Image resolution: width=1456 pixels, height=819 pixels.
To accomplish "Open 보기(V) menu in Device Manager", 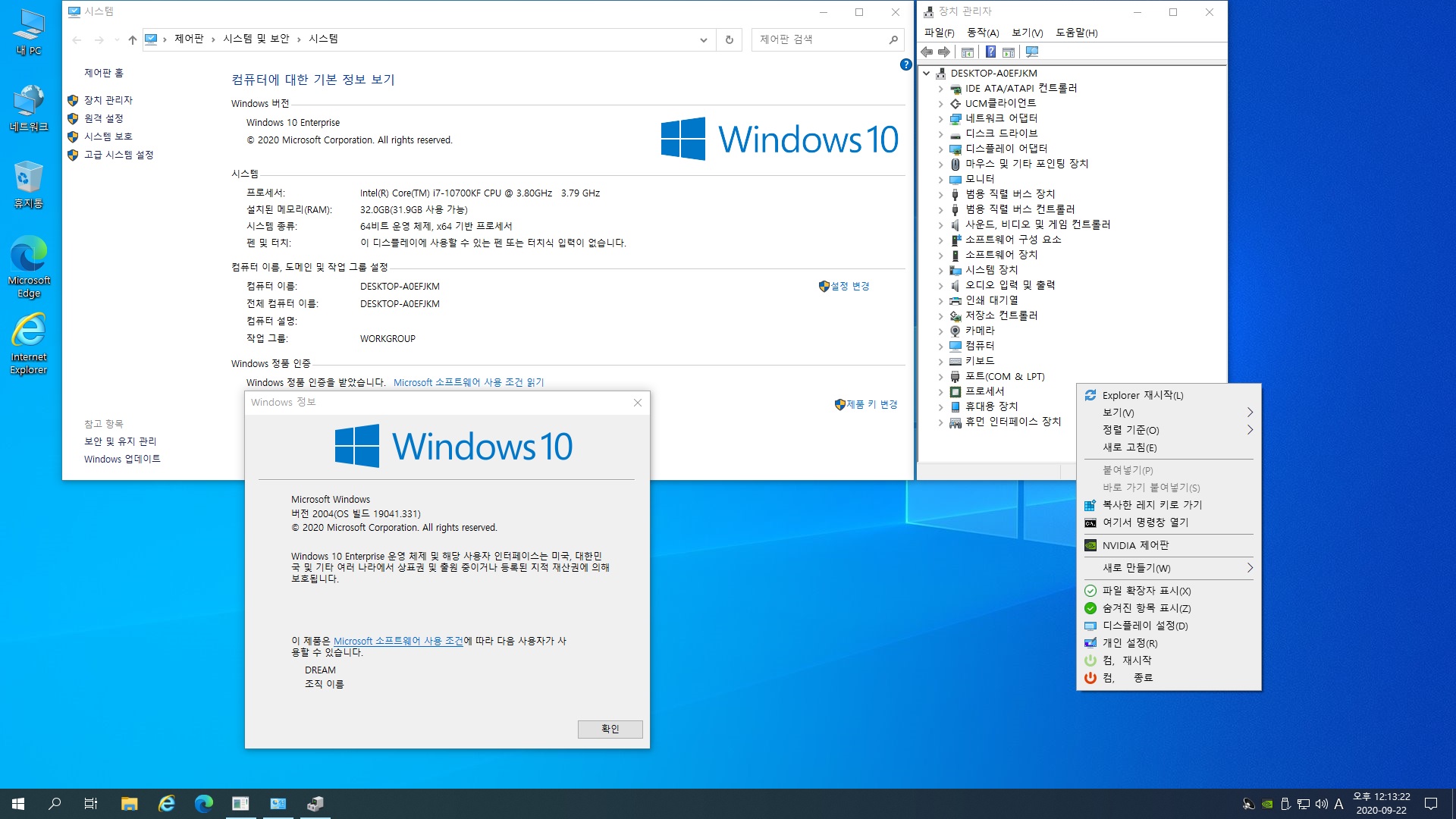I will pyautogui.click(x=1028, y=33).
